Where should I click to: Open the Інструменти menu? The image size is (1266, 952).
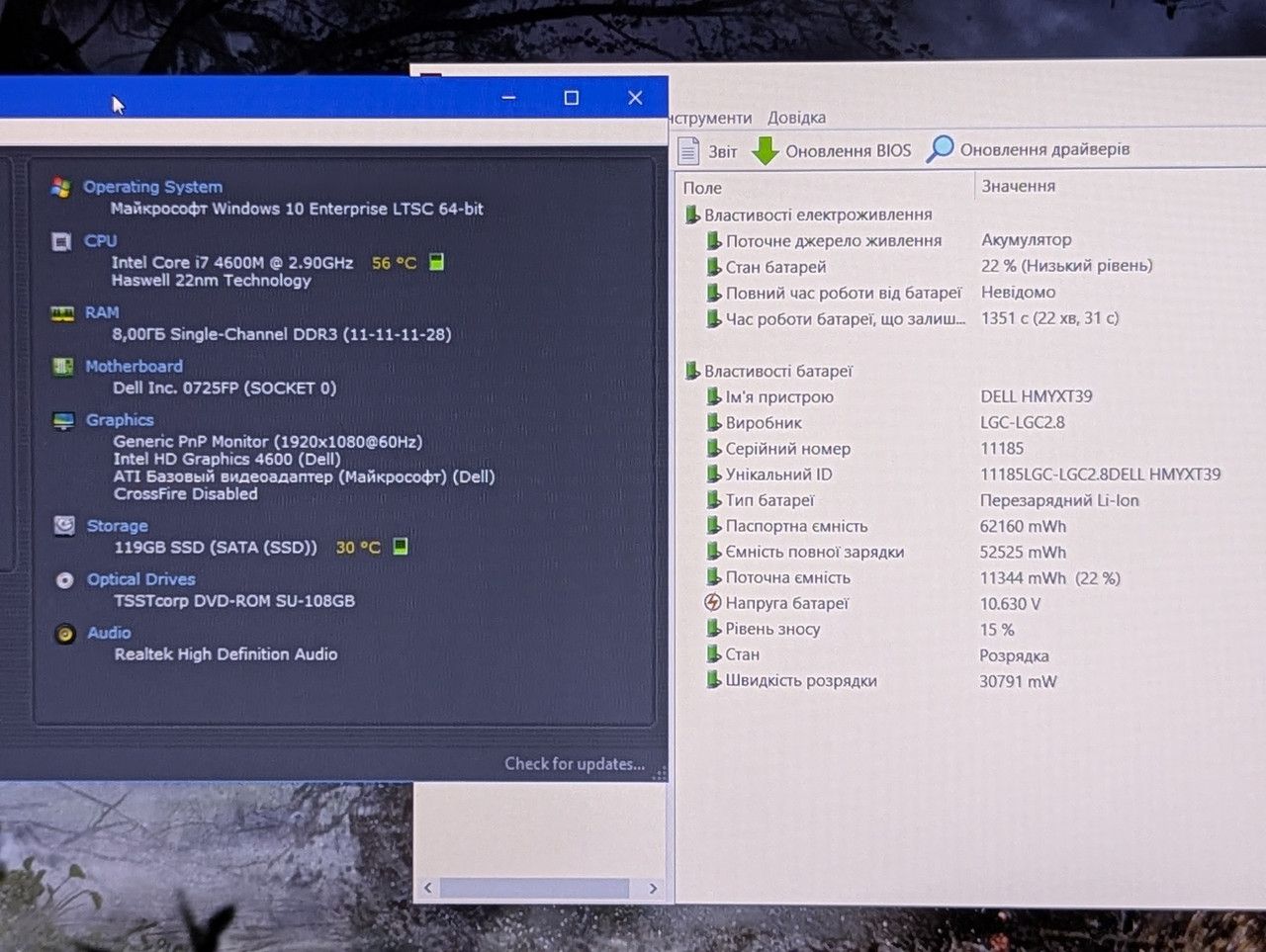coord(710,118)
